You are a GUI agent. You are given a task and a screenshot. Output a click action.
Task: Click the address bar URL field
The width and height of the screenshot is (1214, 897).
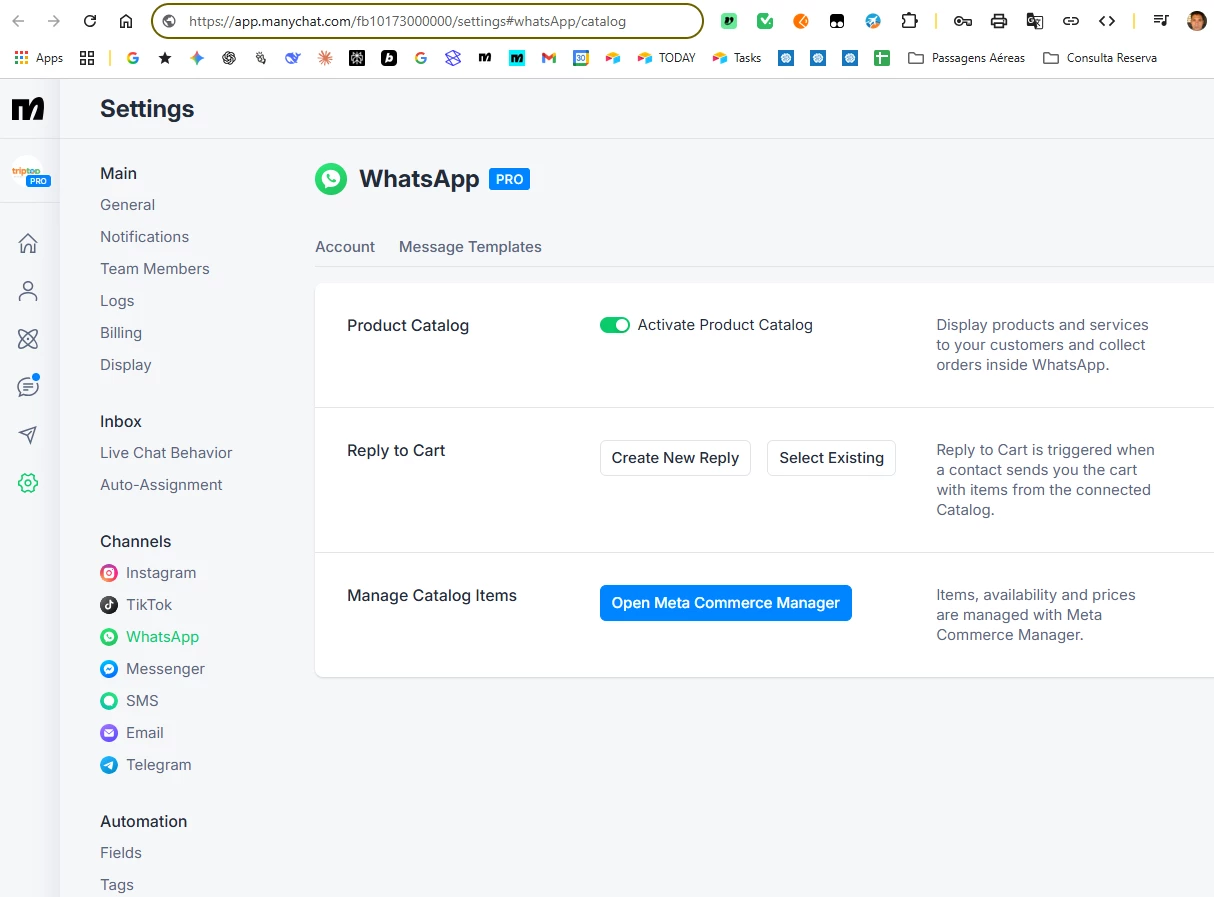(x=427, y=21)
